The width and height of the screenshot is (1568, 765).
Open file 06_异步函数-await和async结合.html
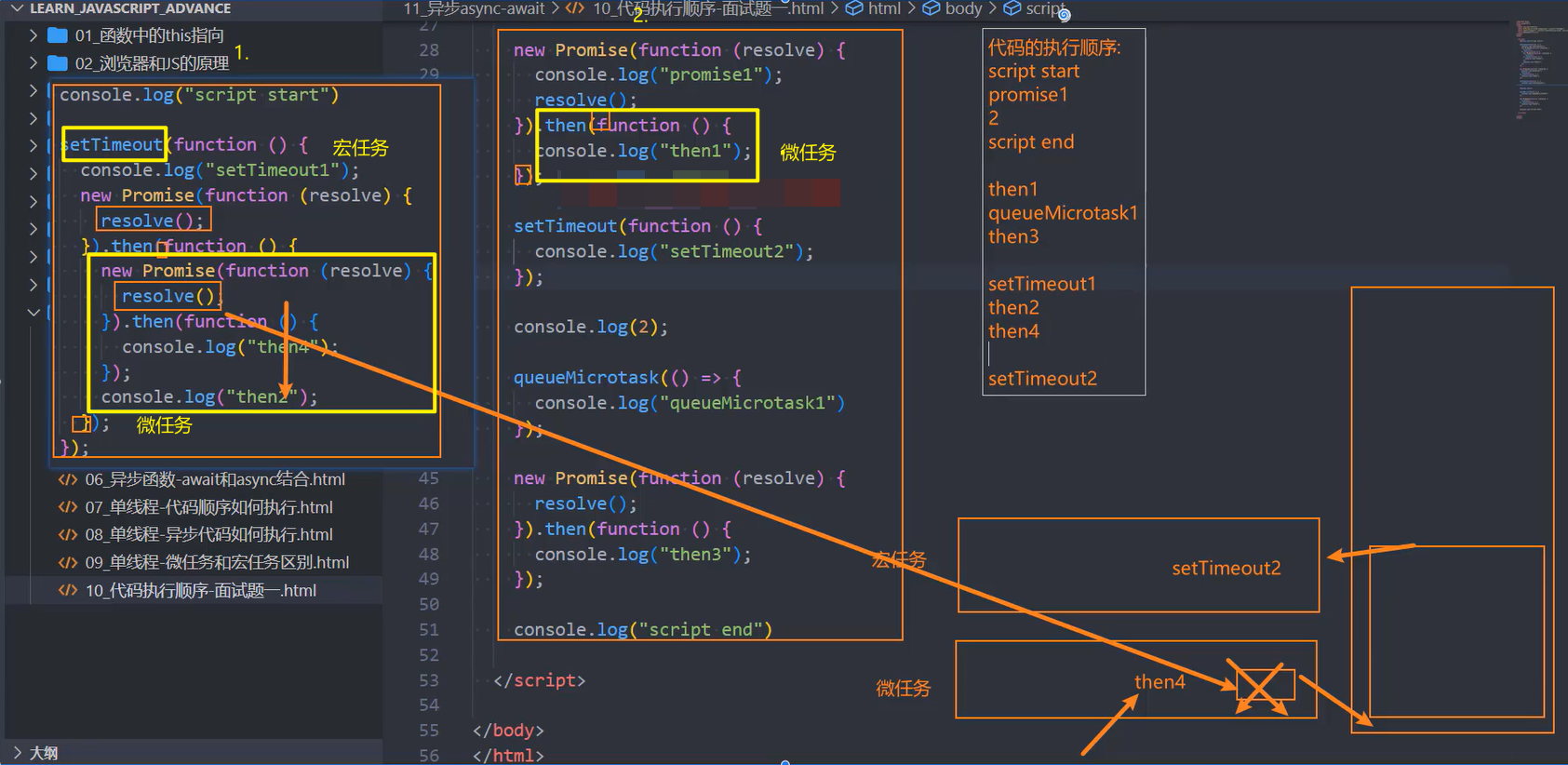[215, 479]
